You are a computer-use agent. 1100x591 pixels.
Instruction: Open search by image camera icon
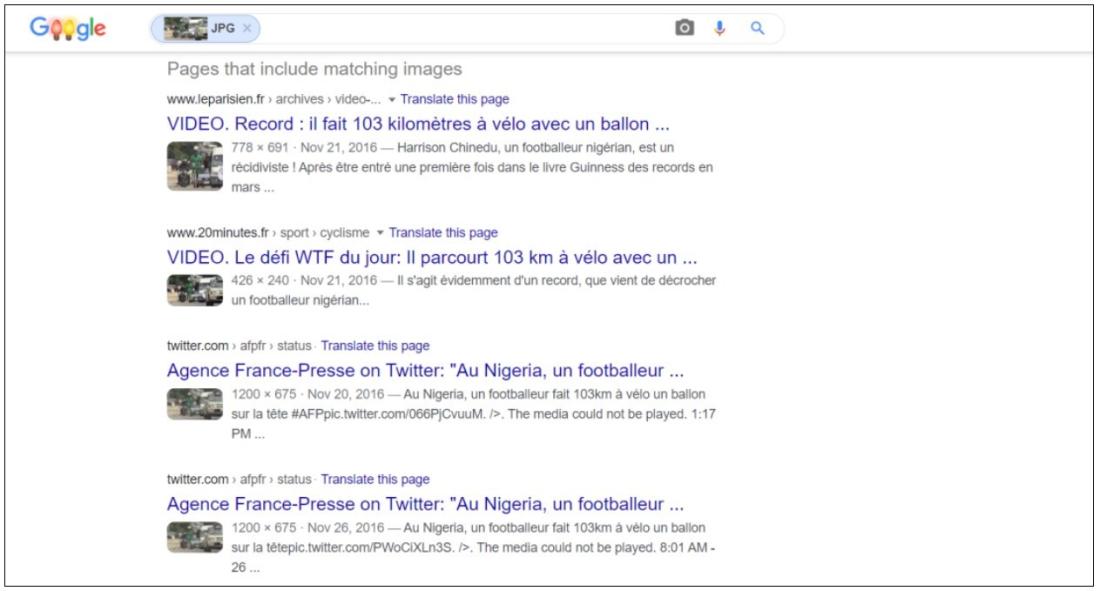(x=685, y=27)
